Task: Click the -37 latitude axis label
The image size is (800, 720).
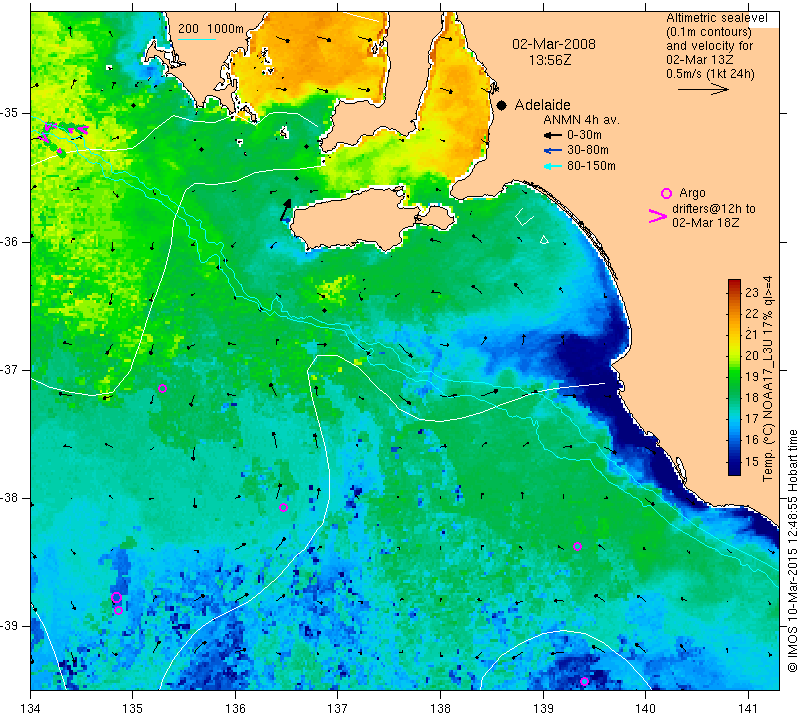Action: (10, 369)
